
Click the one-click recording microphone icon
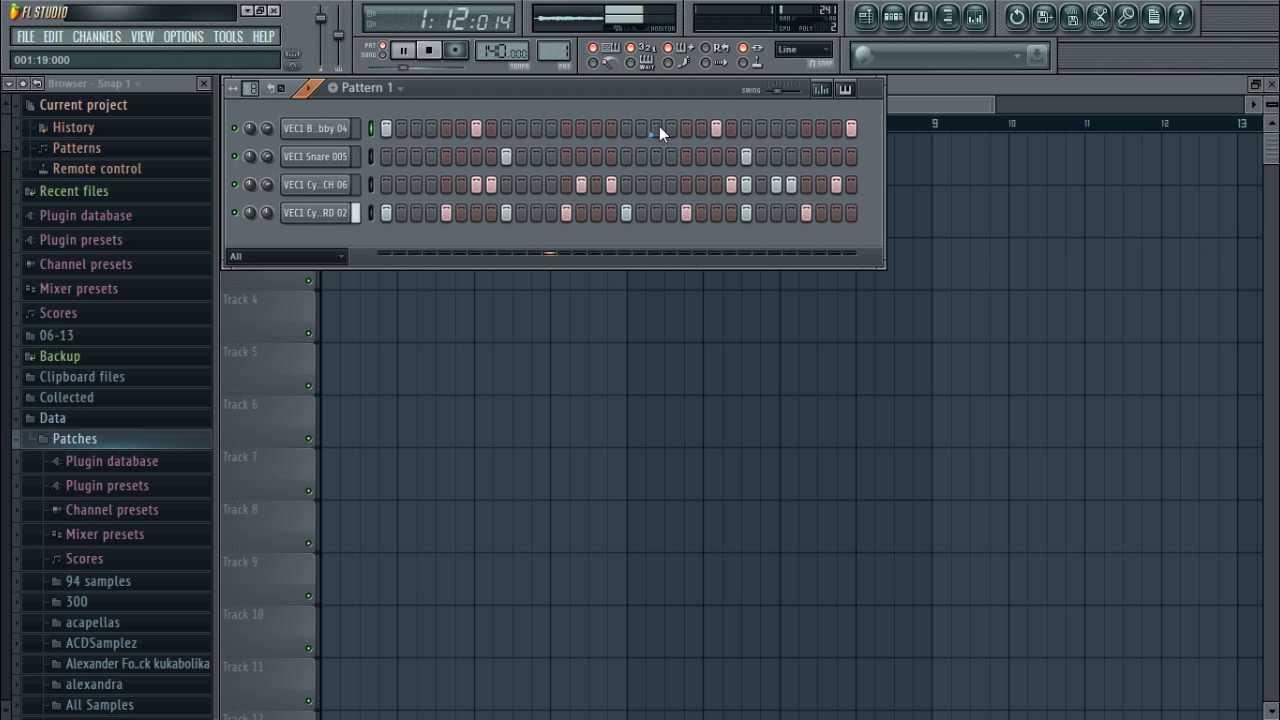click(x=1126, y=16)
